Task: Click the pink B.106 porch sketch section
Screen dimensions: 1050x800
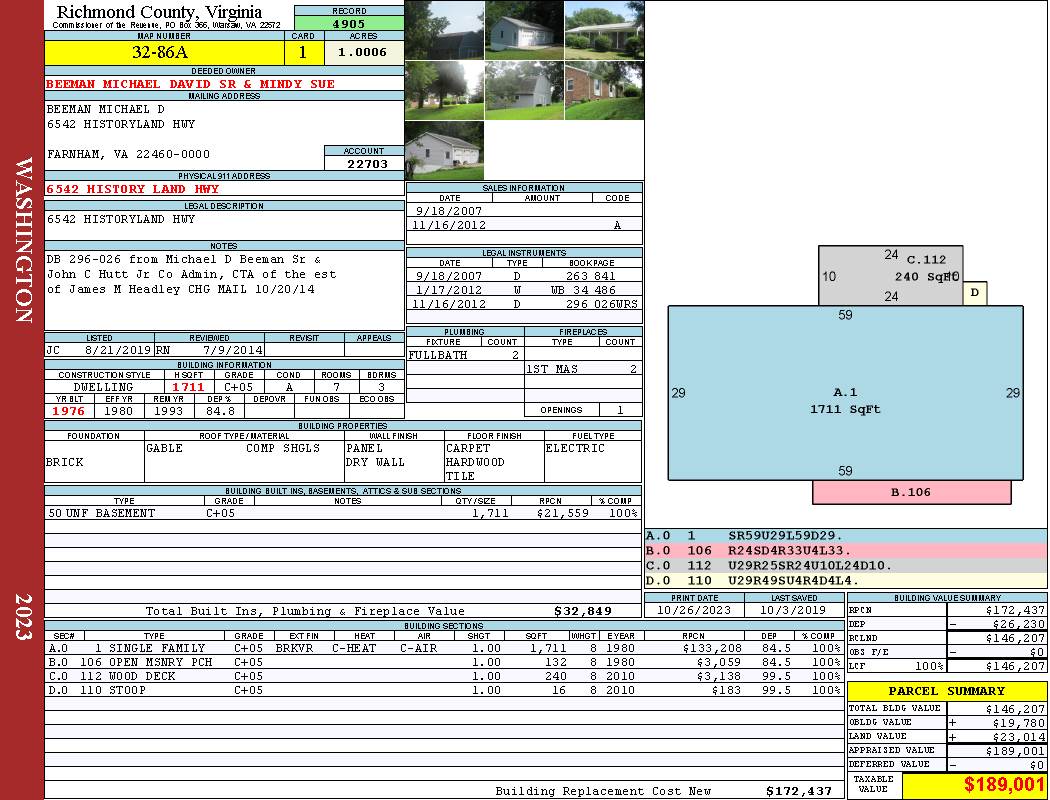Action: point(911,492)
